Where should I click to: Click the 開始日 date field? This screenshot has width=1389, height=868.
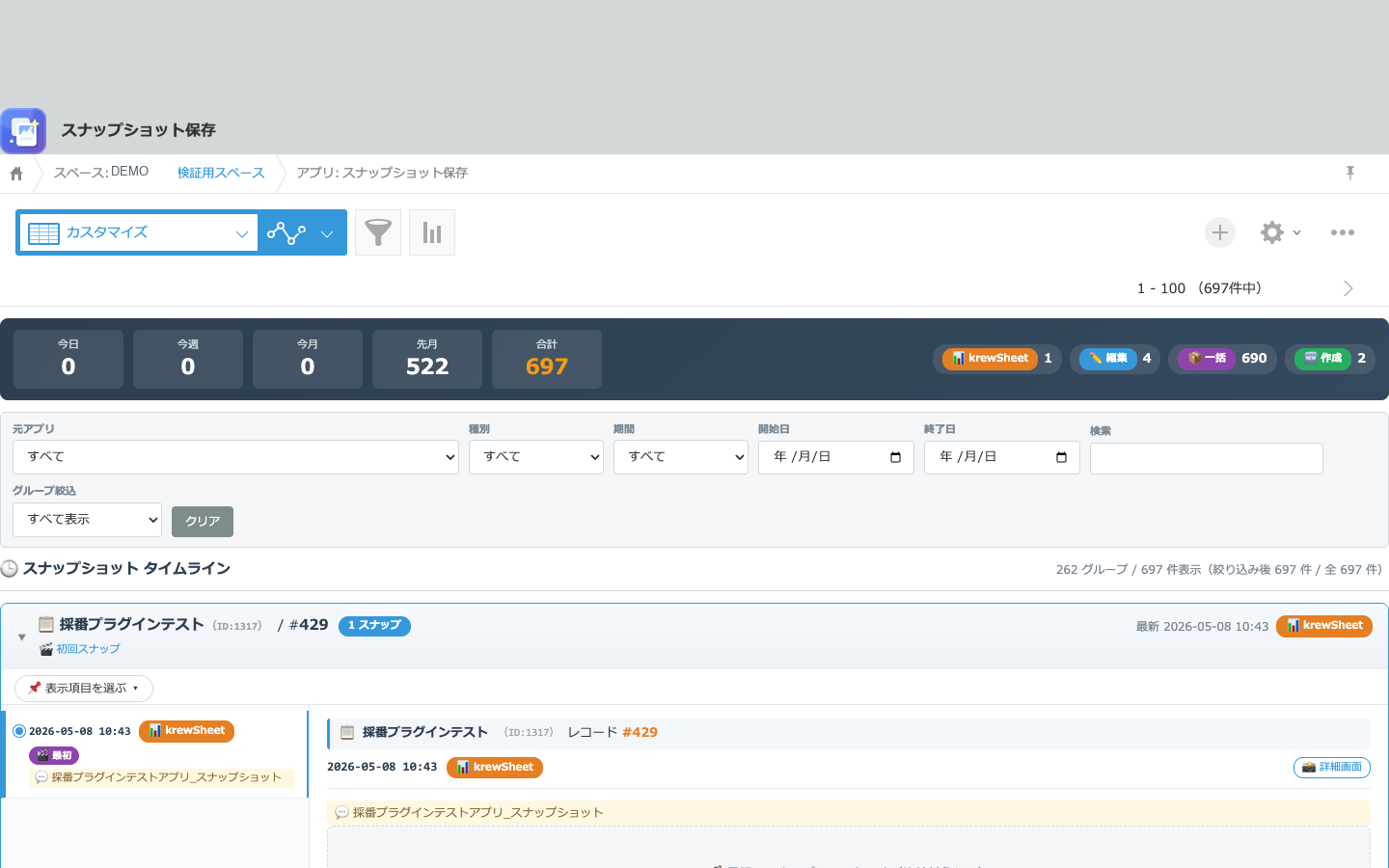click(x=836, y=457)
